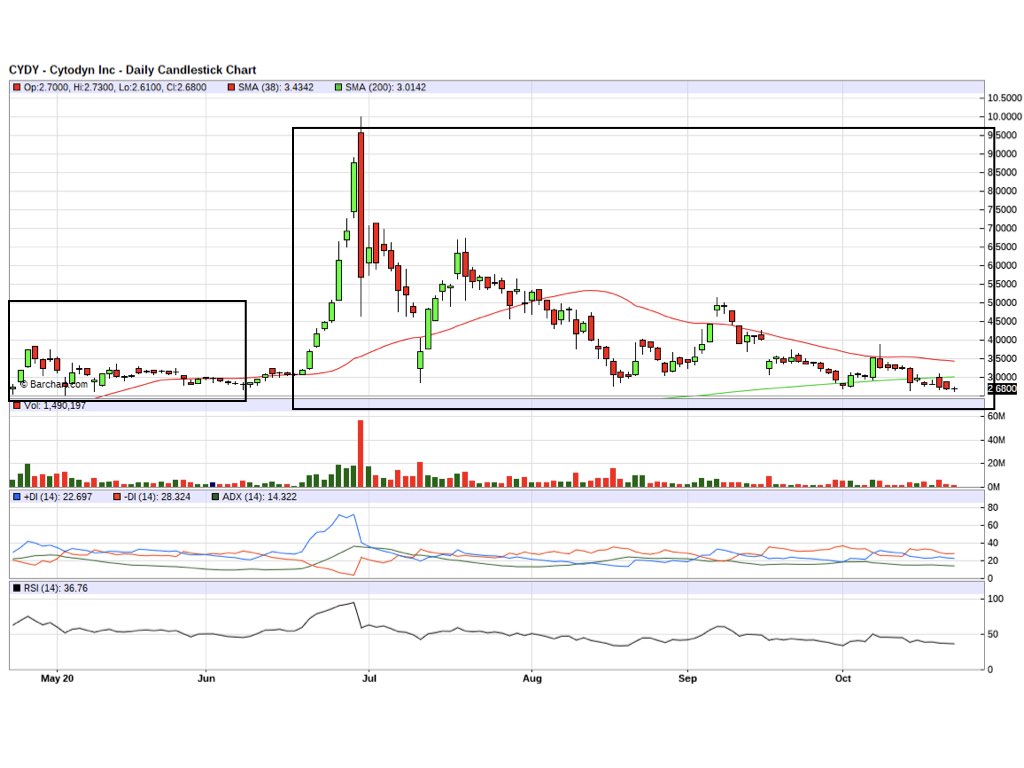
Task: Select the red SMA (38) legend icon
Action: pos(231,87)
